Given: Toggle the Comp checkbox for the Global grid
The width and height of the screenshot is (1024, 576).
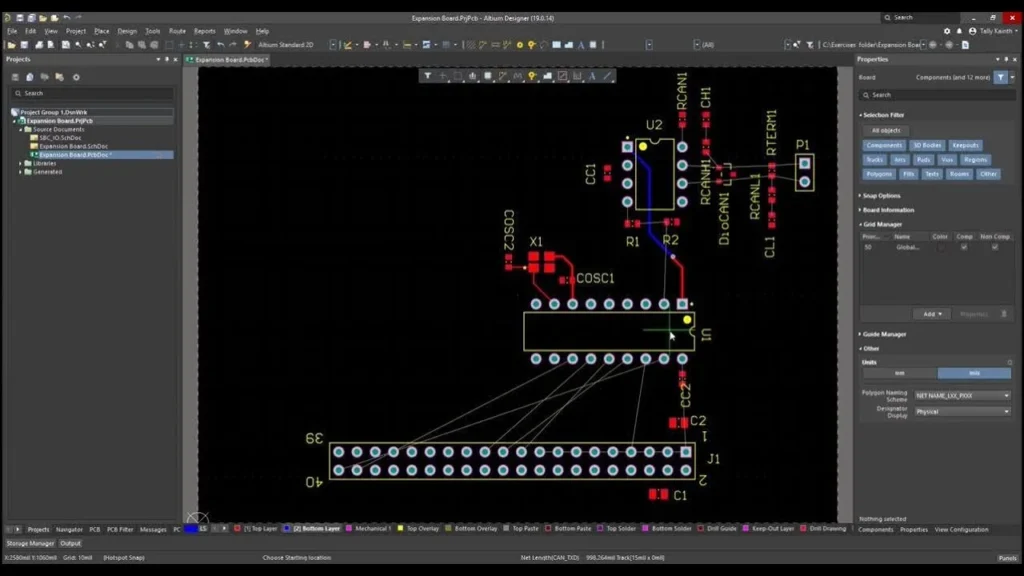Looking at the screenshot, I should coord(964,247).
